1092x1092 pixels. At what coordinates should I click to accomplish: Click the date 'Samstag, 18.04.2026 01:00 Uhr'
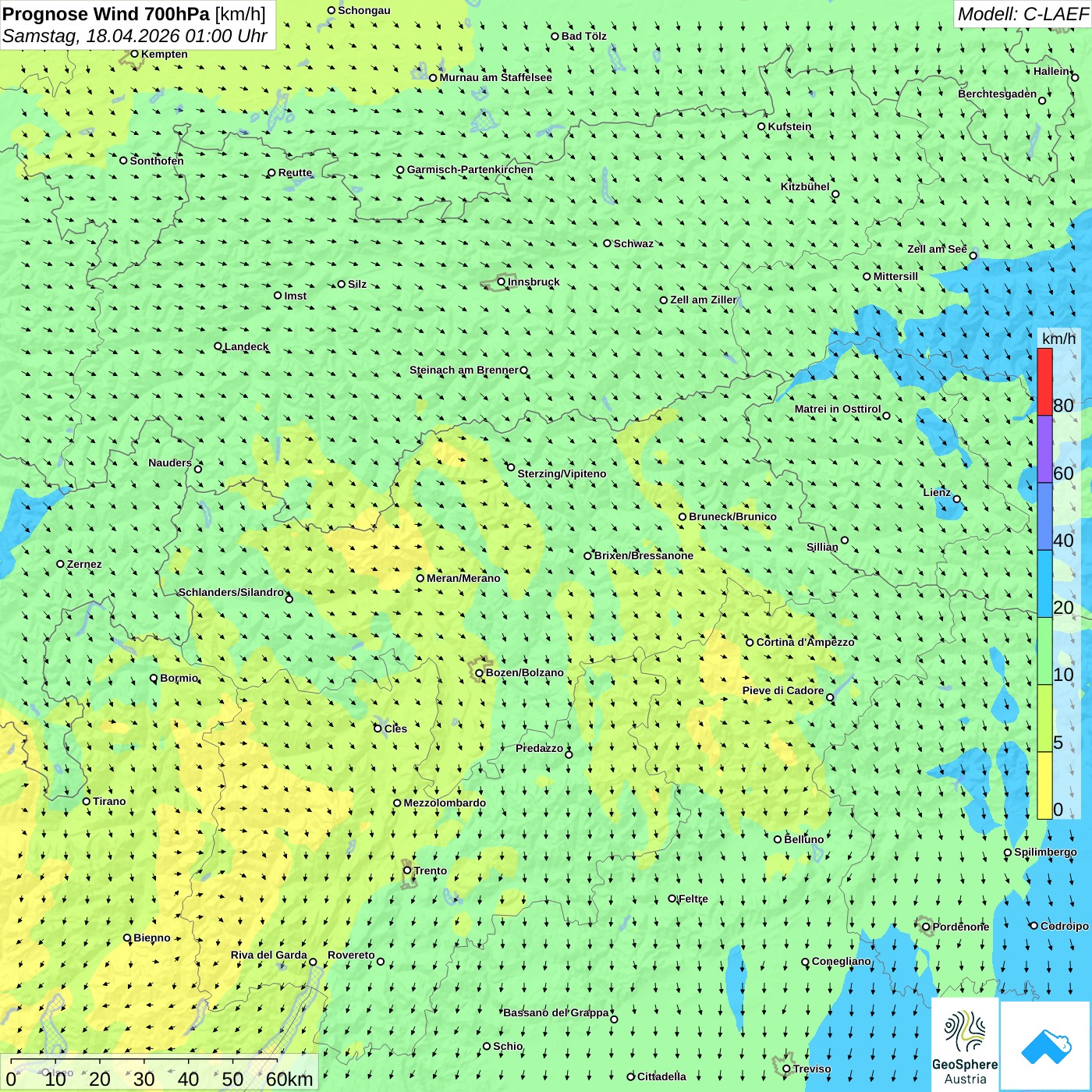click(135, 36)
